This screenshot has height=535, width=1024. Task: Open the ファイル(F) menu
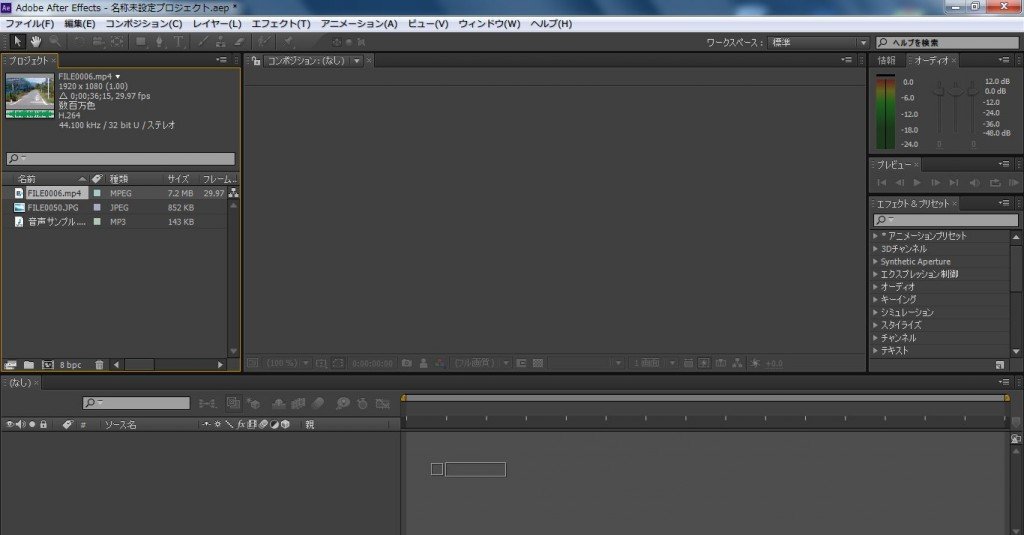click(29, 24)
